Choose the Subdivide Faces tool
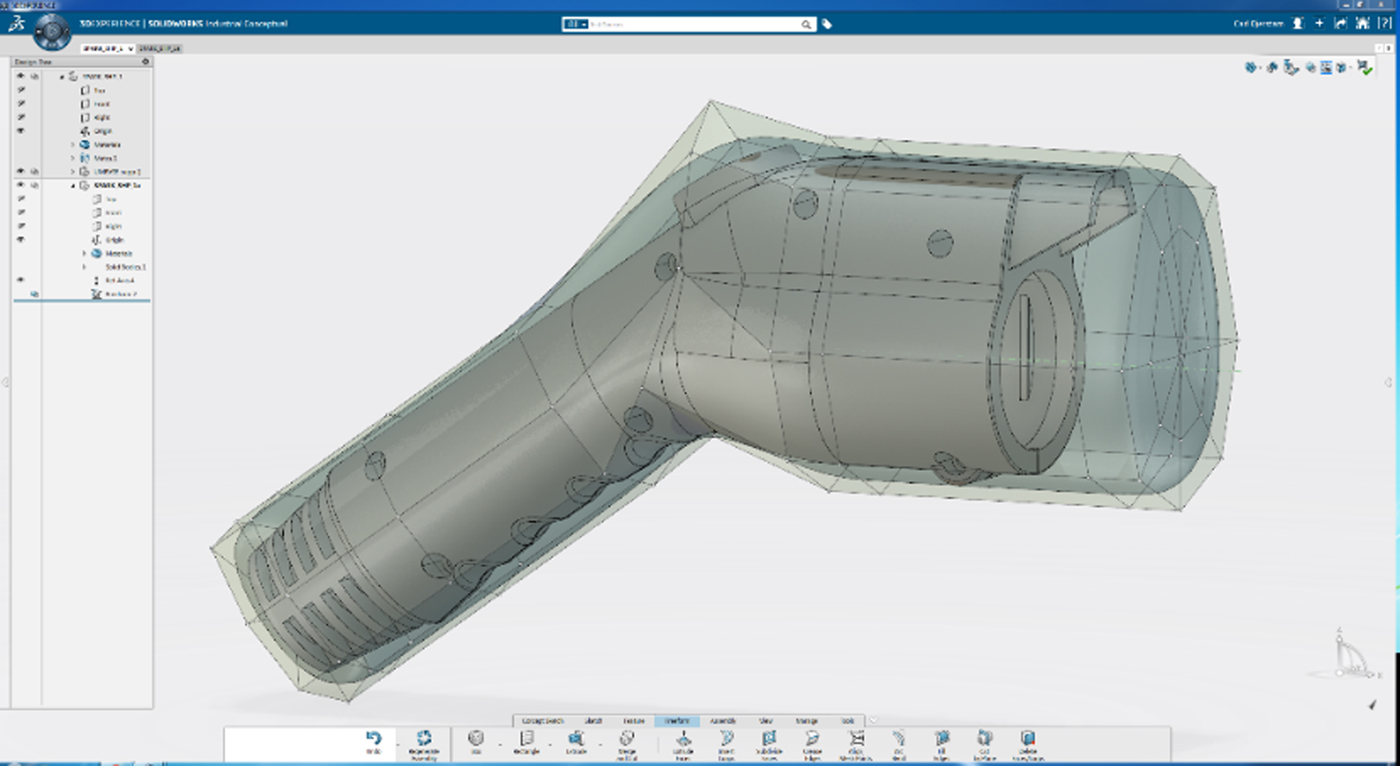This screenshot has height=766, width=1400. [769, 739]
